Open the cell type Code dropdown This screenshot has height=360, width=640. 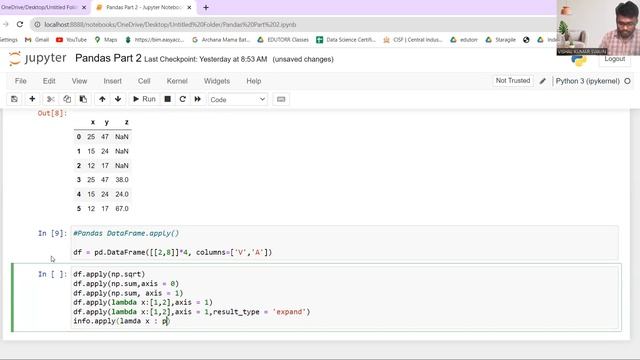tap(238, 100)
